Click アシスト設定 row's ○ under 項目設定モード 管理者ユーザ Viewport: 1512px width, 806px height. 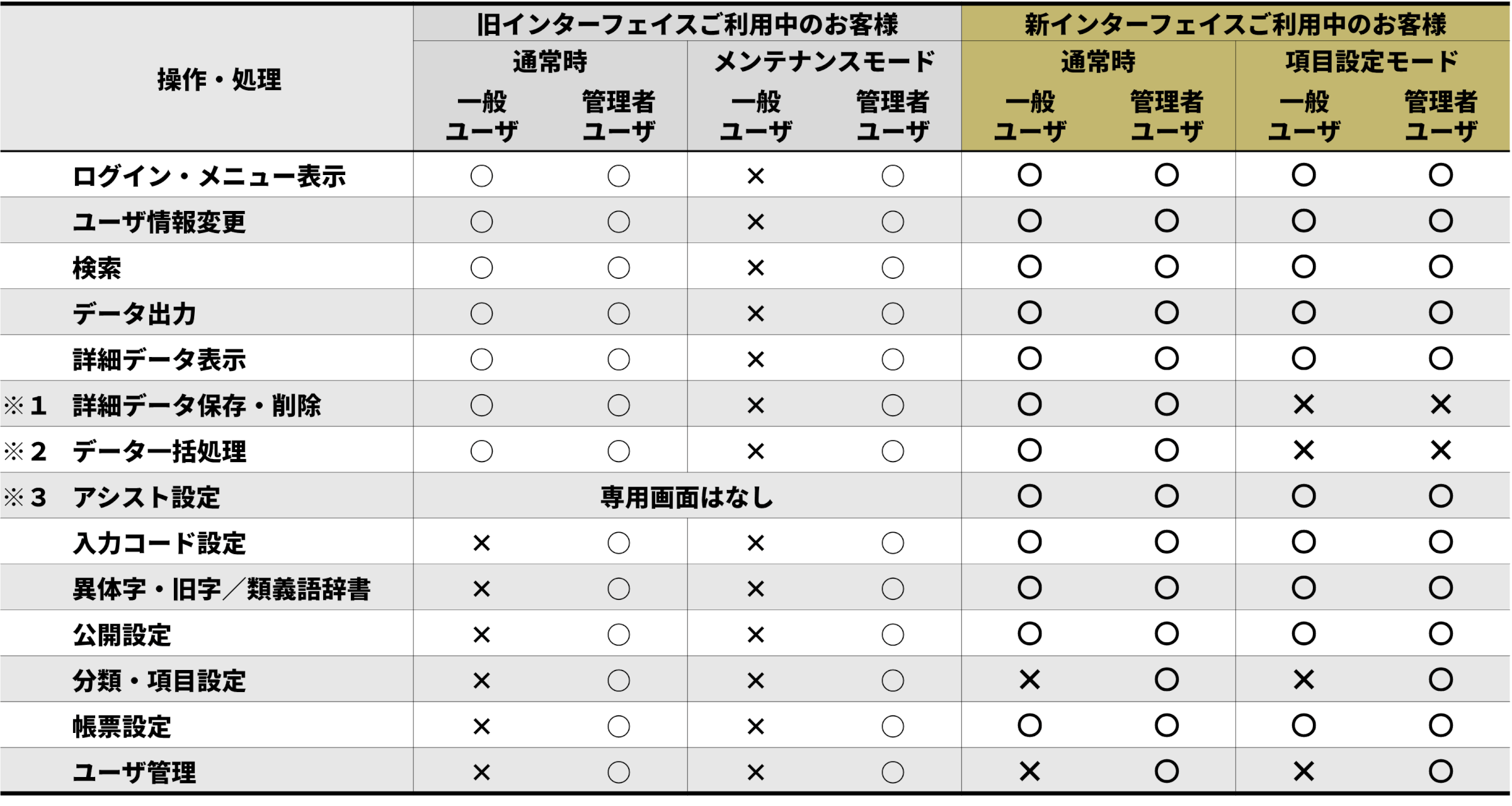(1440, 496)
